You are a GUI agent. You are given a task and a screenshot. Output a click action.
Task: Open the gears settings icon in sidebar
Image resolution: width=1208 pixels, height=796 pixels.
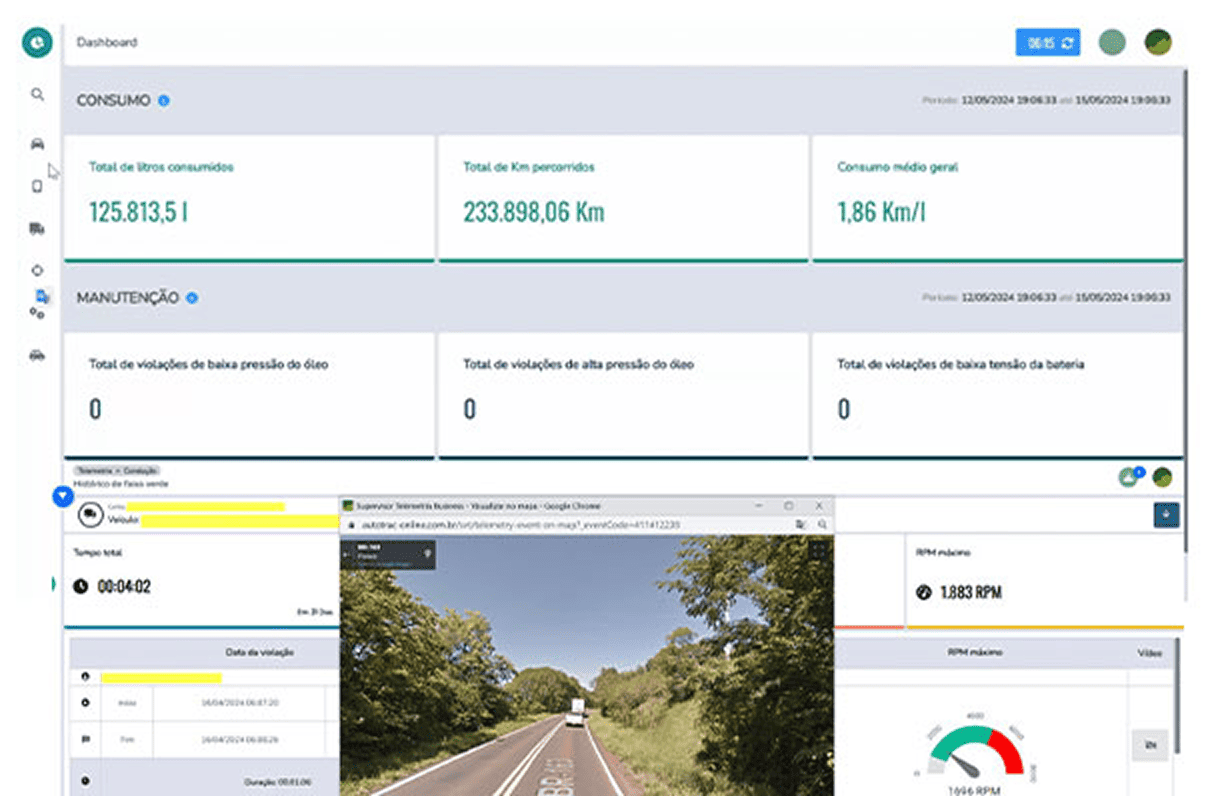[x=37, y=314]
